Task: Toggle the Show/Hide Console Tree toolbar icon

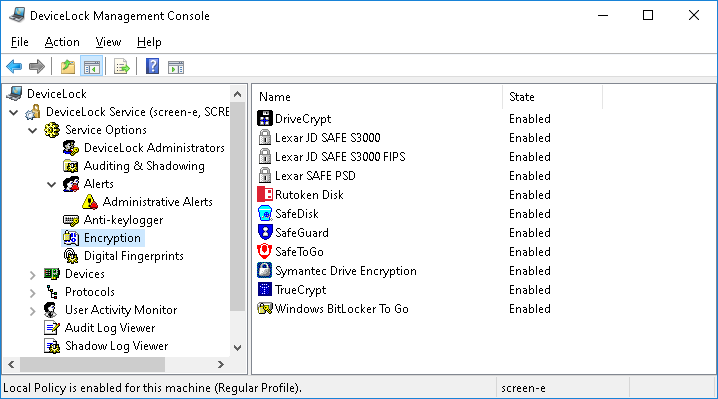Action: (91, 67)
